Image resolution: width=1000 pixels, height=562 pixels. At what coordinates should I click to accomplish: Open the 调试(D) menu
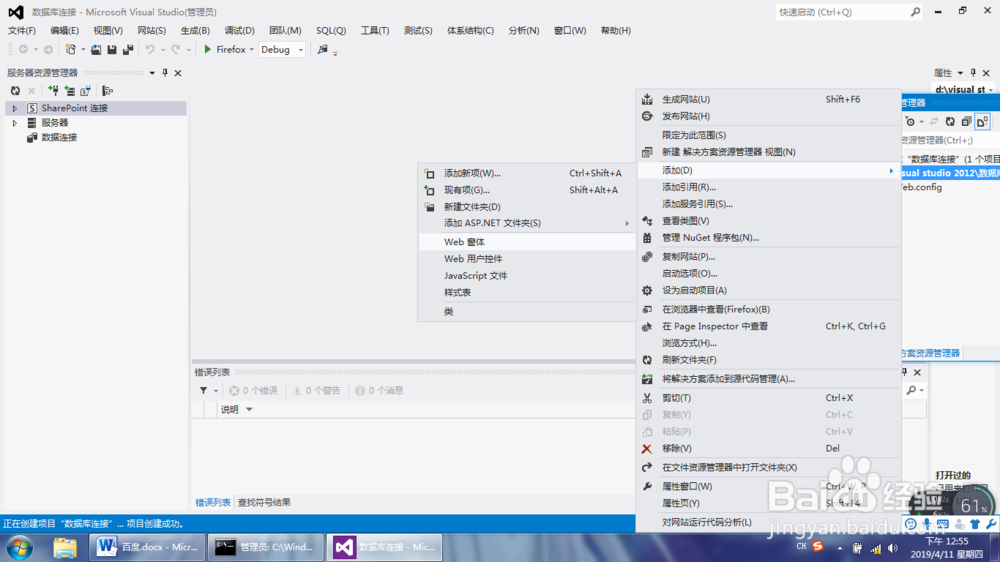tap(239, 31)
